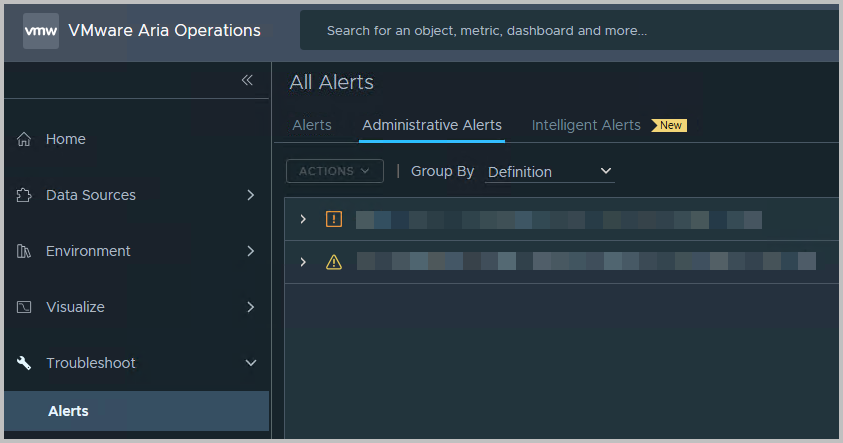Screen dimensions: 843x443
Task: Click the VMware Aria Operations title
Action: (x=164, y=31)
